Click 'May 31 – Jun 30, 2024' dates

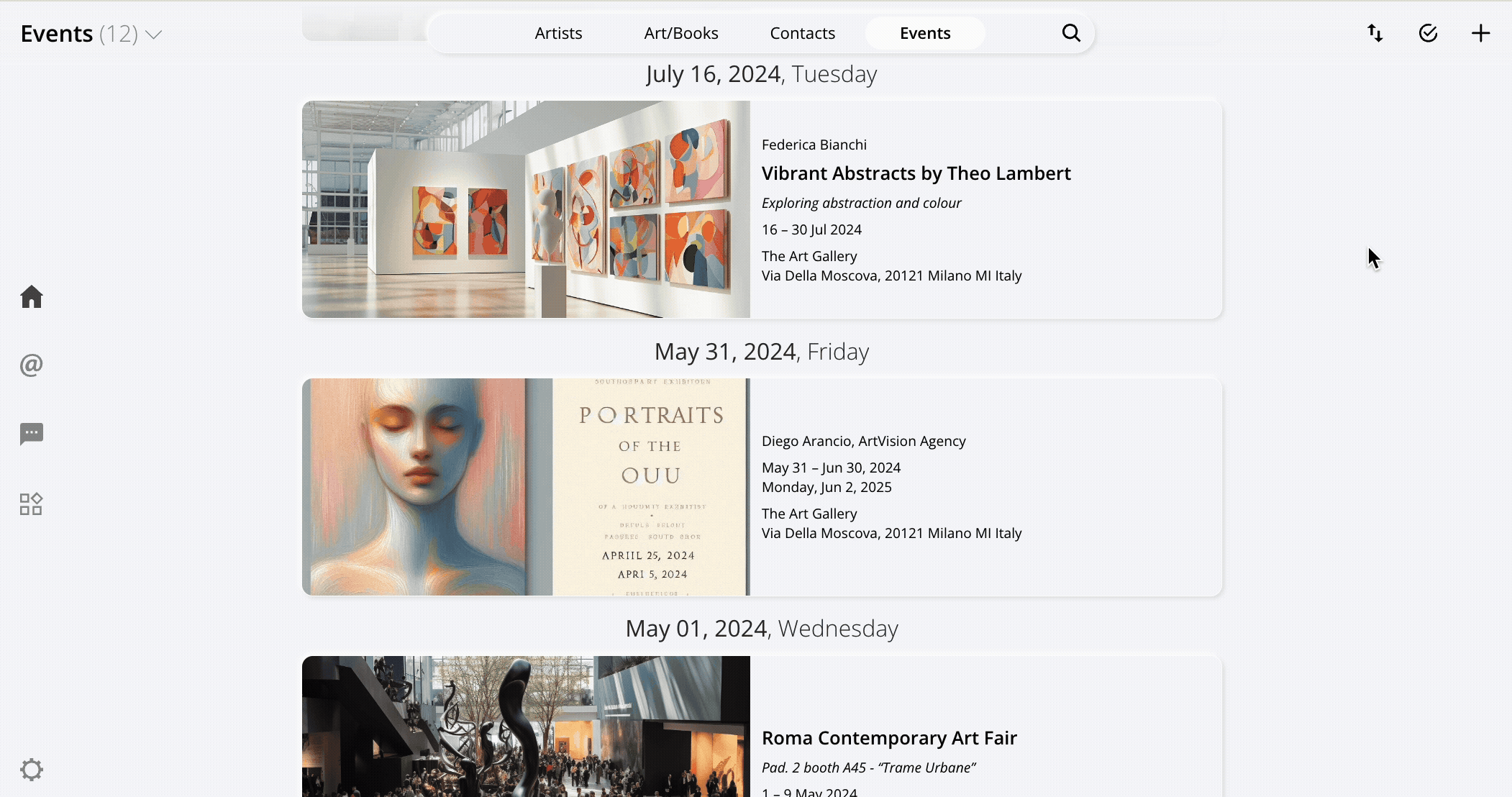(x=831, y=468)
